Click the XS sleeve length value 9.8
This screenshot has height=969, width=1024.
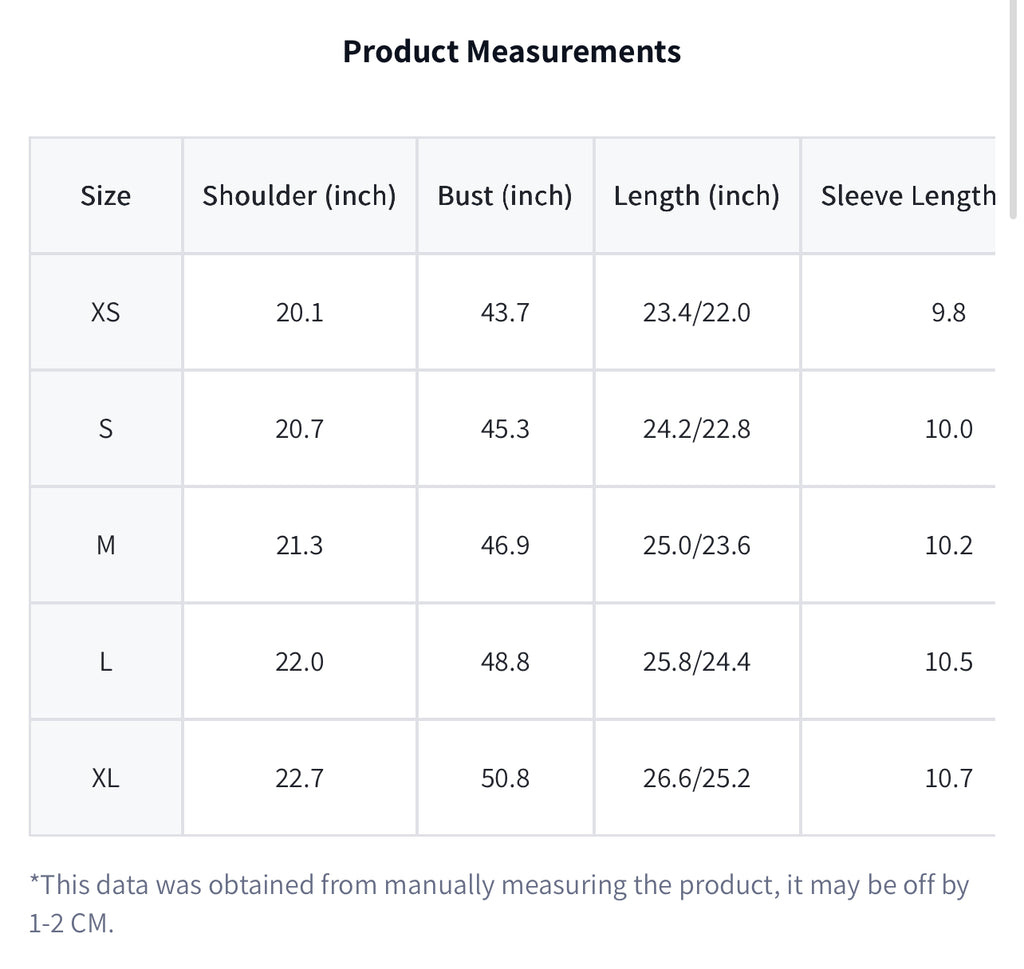948,313
